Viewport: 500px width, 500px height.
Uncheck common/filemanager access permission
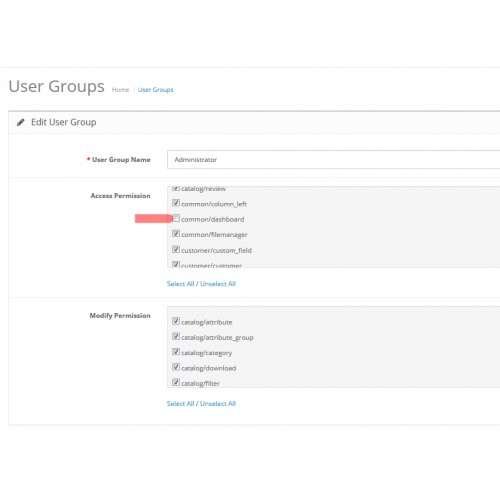176,234
